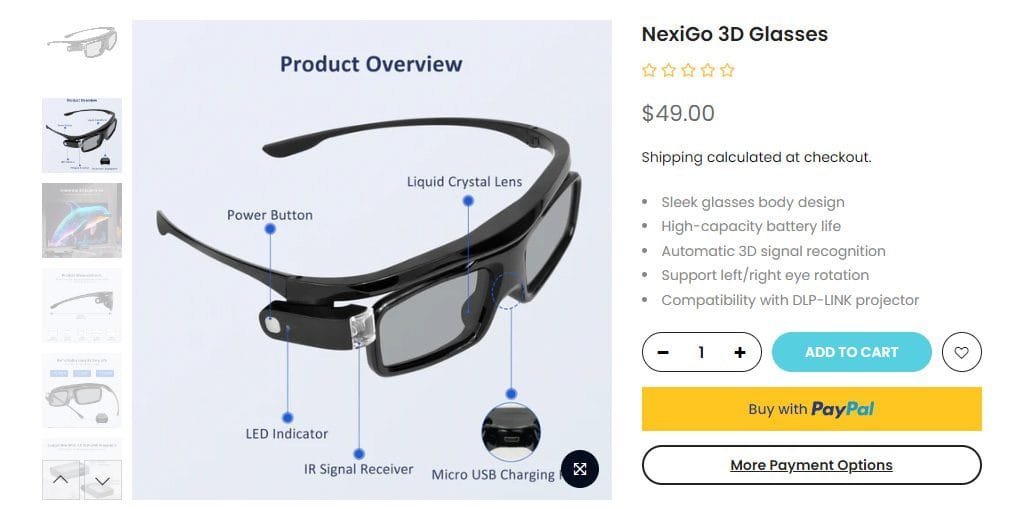Select the Product Overview thumbnail
The height and width of the screenshot is (509, 1034).
click(x=82, y=135)
